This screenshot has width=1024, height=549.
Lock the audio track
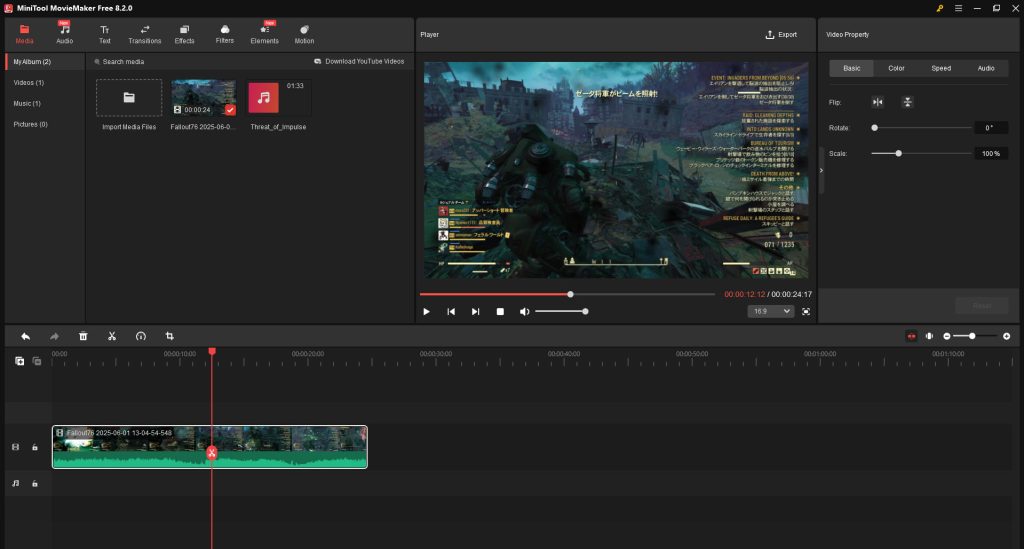point(35,484)
